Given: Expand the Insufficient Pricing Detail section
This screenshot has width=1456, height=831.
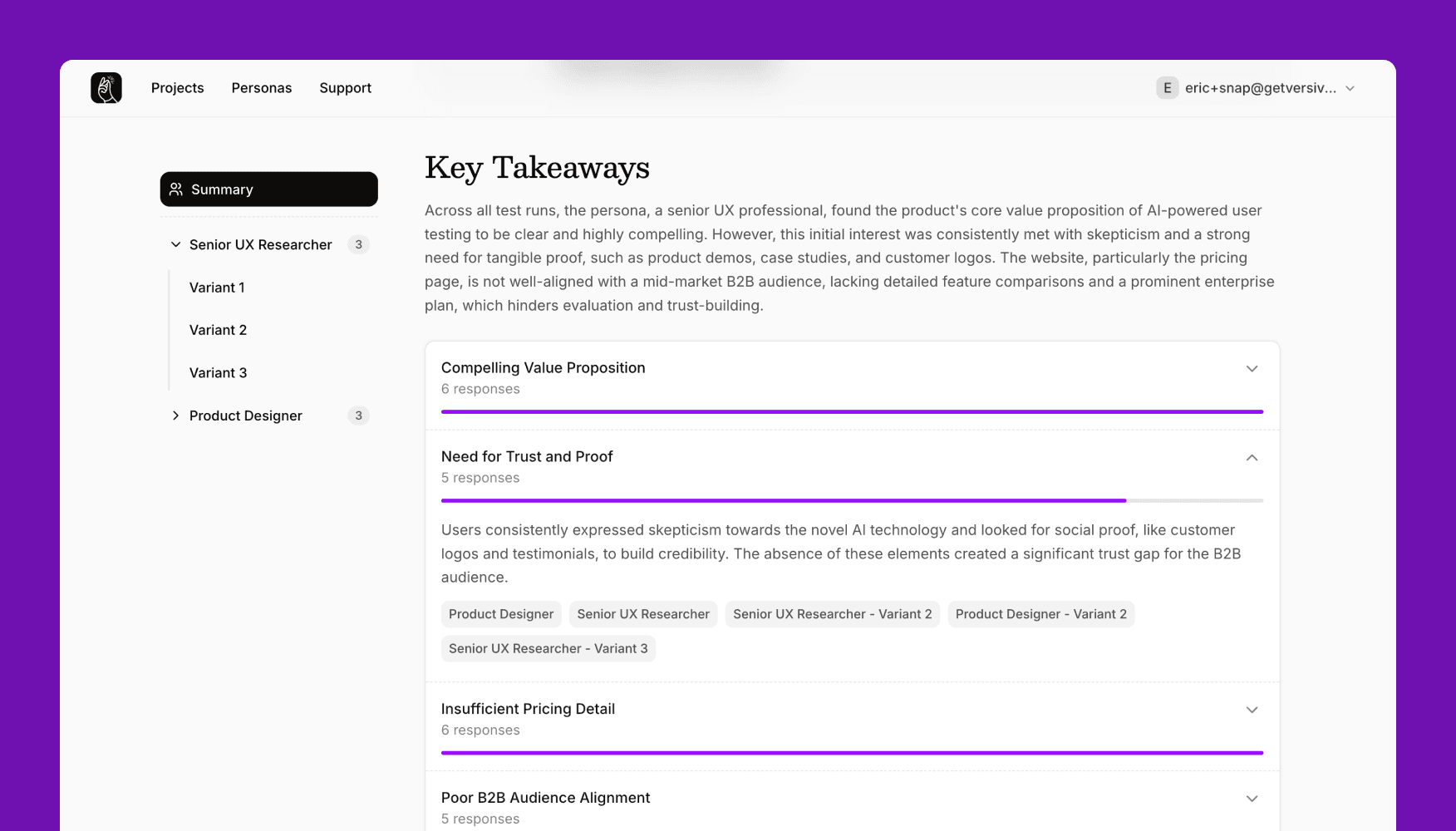Looking at the screenshot, I should (1252, 710).
